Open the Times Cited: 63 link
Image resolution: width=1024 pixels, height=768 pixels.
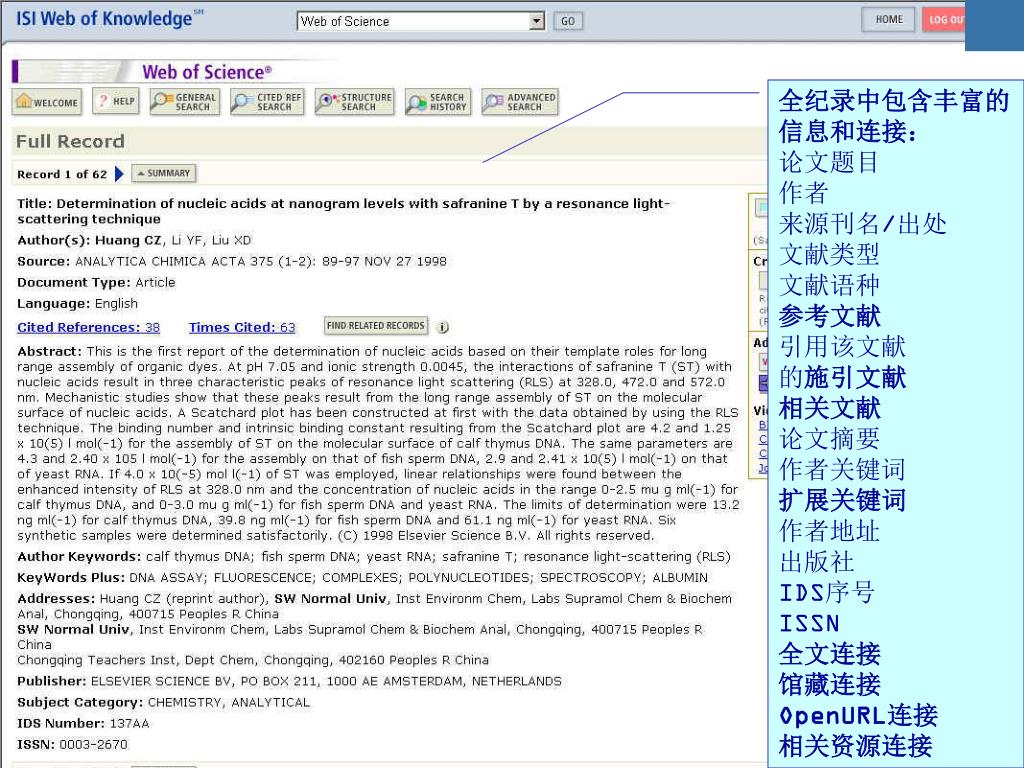[242, 327]
